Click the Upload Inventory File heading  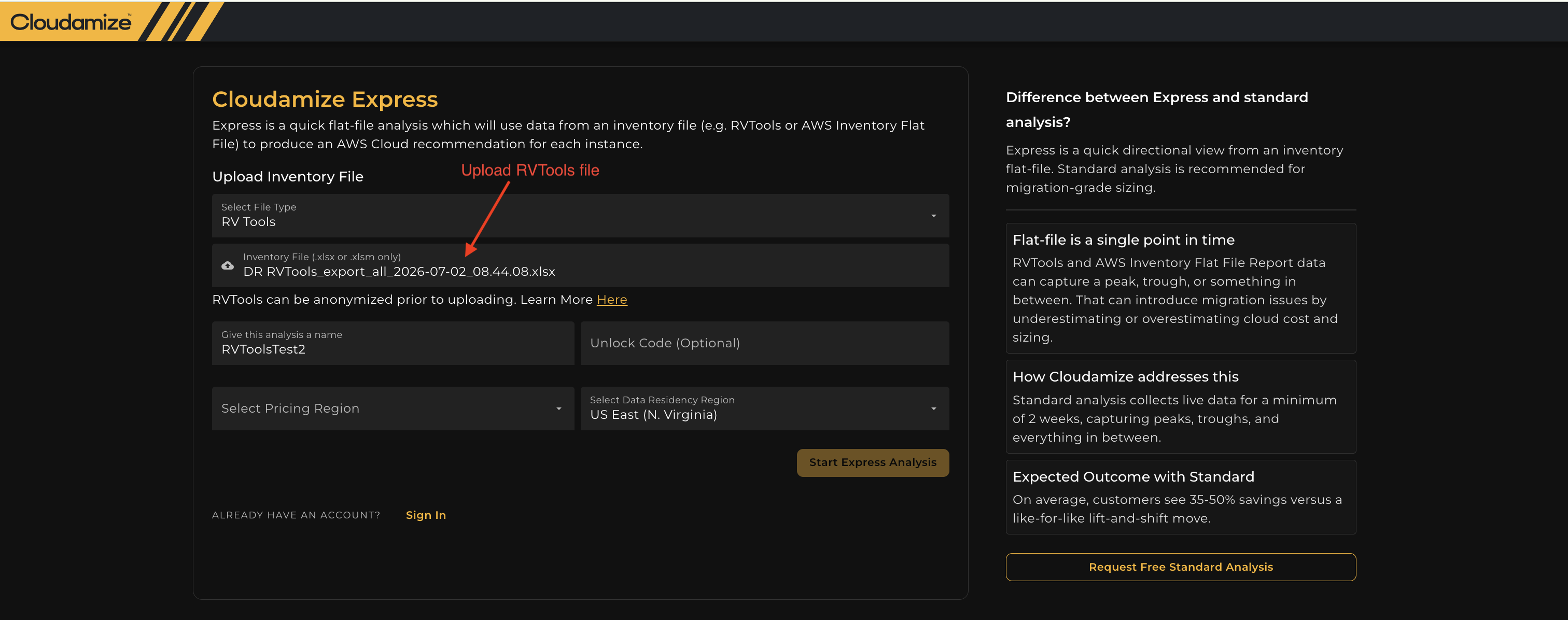[x=287, y=176]
